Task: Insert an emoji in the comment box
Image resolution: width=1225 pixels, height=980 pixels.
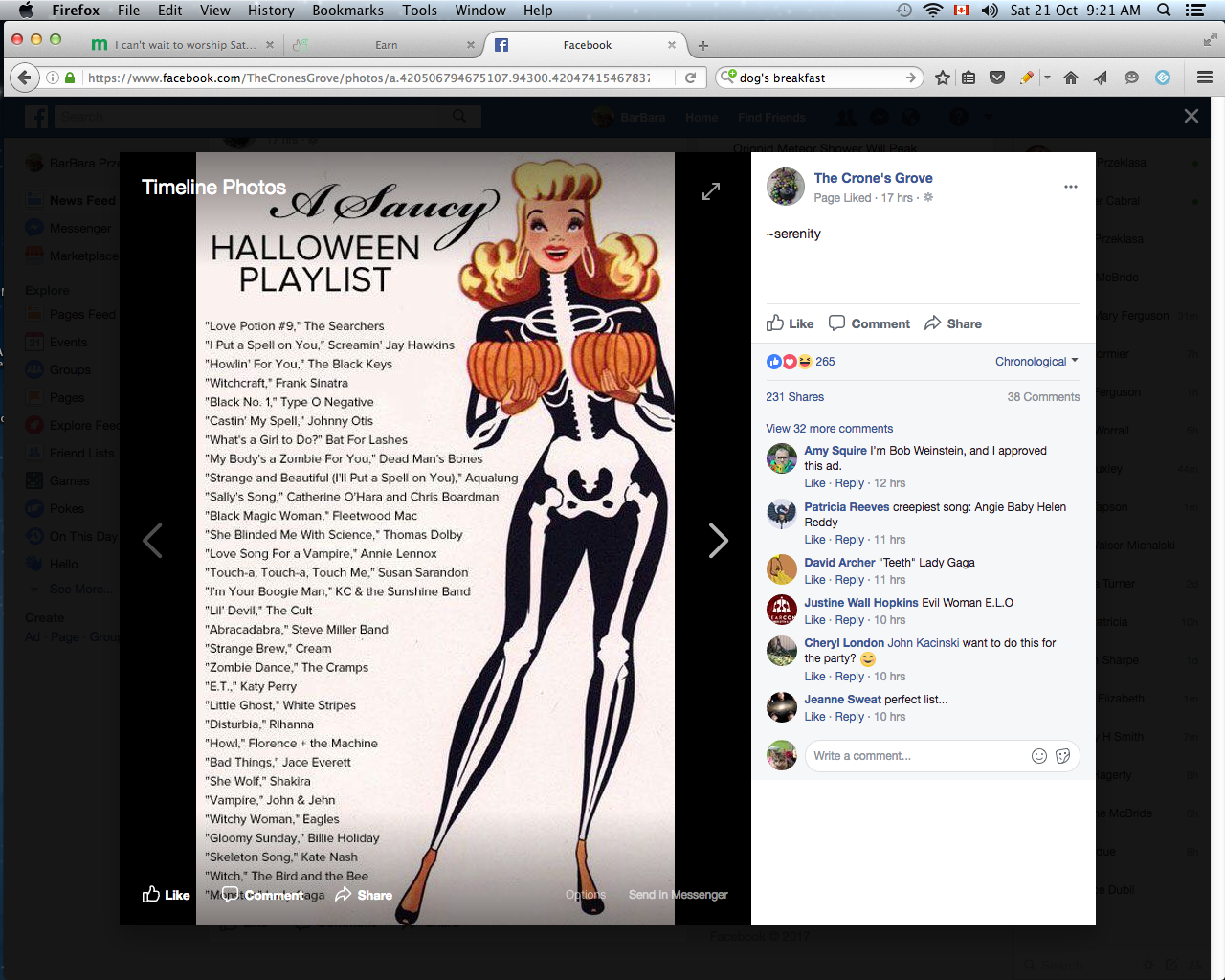Action: [1039, 756]
